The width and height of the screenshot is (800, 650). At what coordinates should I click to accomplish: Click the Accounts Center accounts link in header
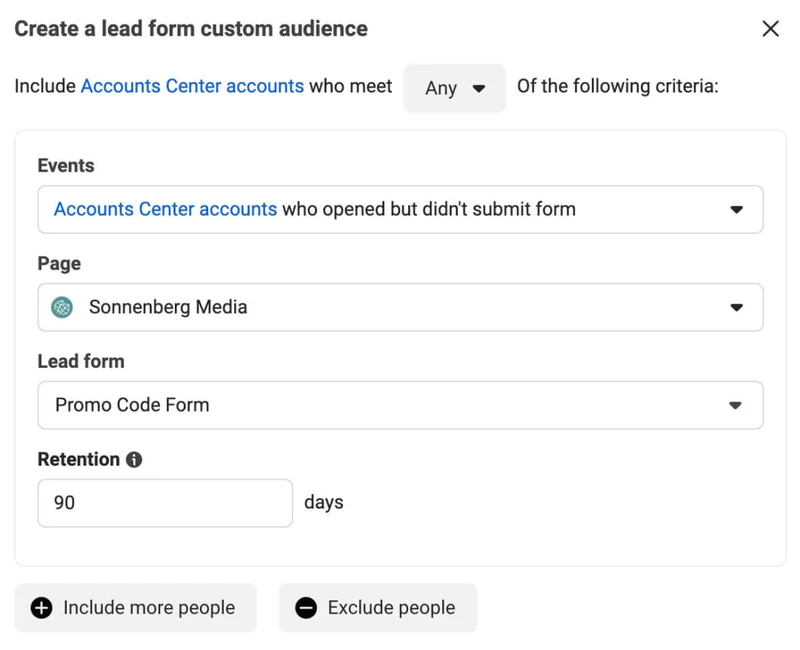[192, 86]
